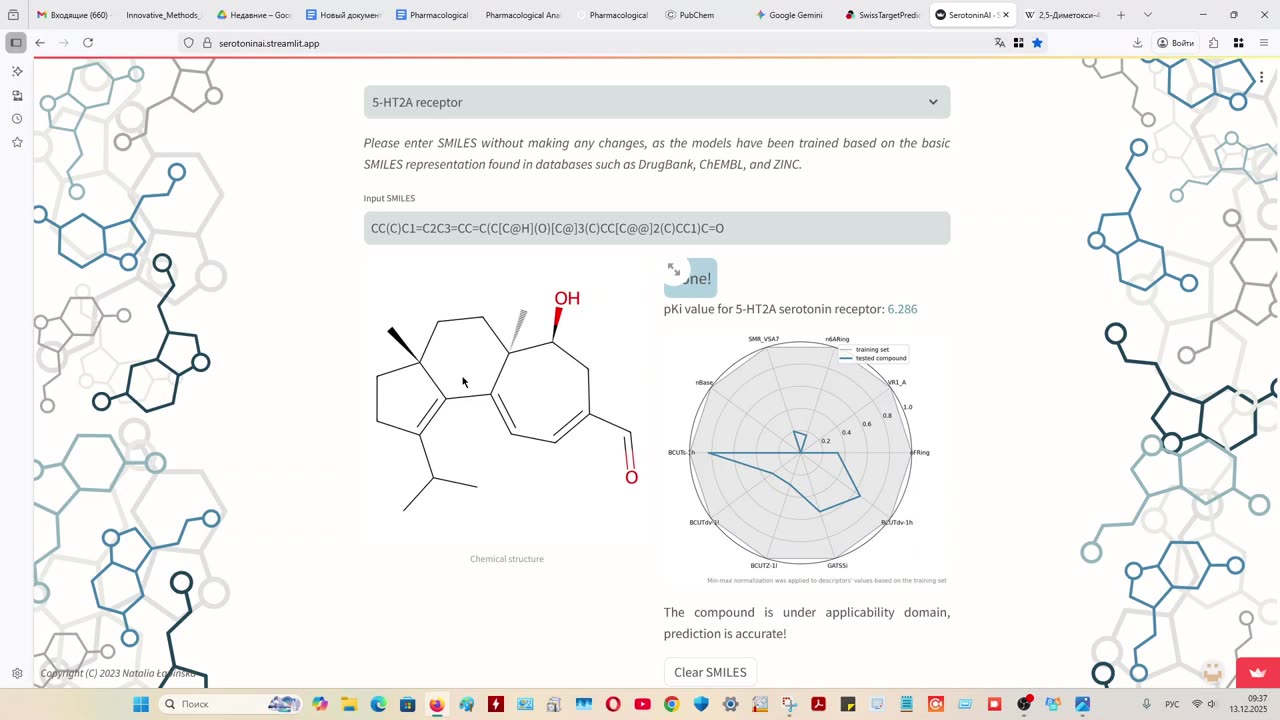Expand the 5-HT2A receptor dropdown

click(x=656, y=102)
